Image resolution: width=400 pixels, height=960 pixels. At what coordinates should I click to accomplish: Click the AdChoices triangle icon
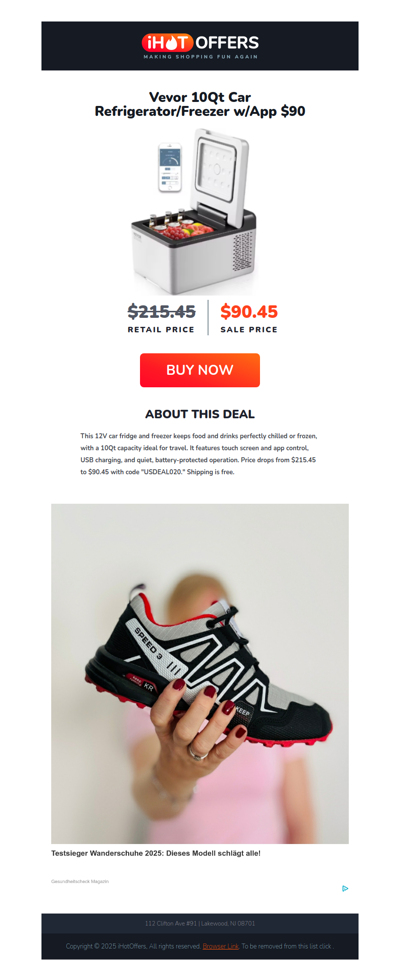[345, 888]
